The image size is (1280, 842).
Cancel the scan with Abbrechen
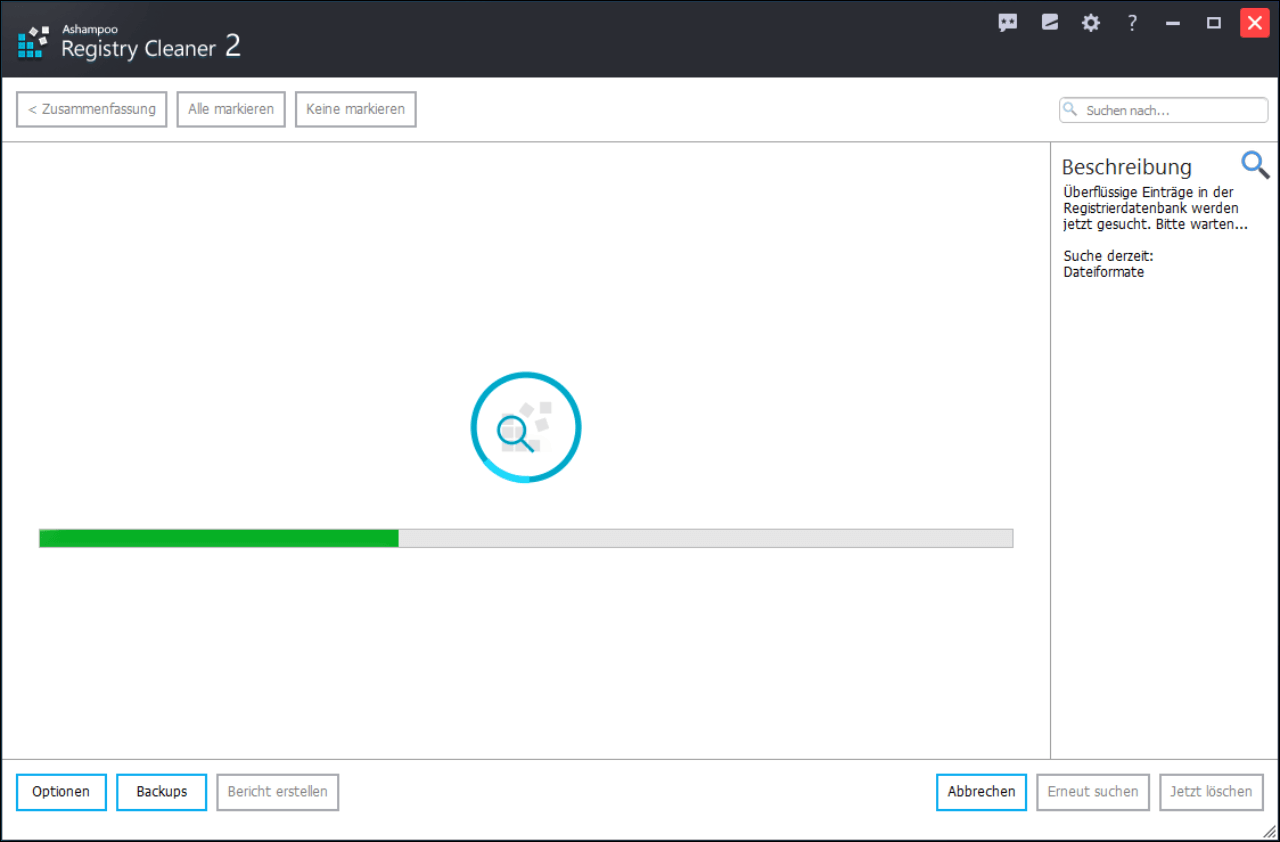[x=982, y=792]
